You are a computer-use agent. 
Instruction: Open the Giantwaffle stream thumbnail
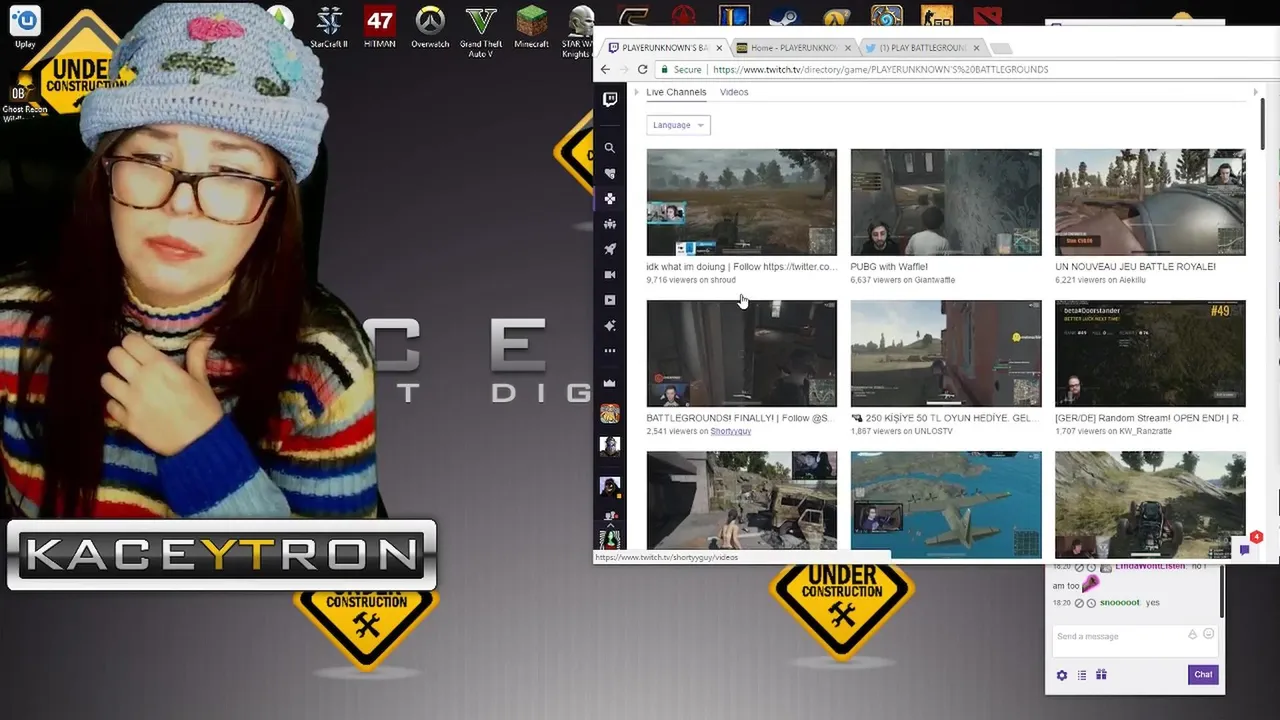pos(945,202)
